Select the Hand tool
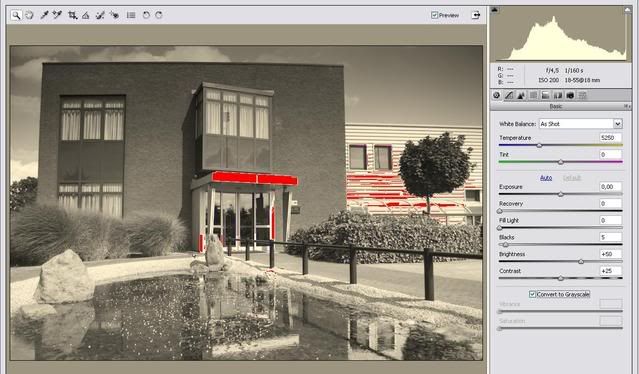639x374 pixels. coord(29,15)
